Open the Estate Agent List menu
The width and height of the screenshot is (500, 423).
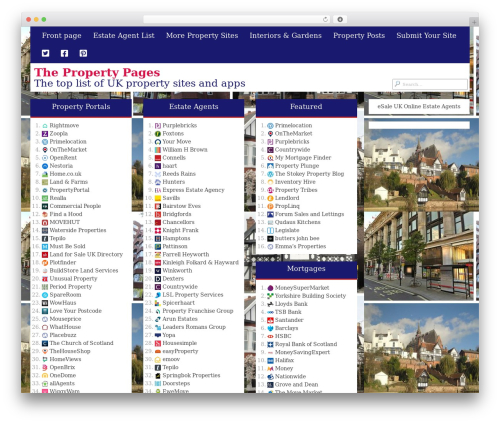124,36
